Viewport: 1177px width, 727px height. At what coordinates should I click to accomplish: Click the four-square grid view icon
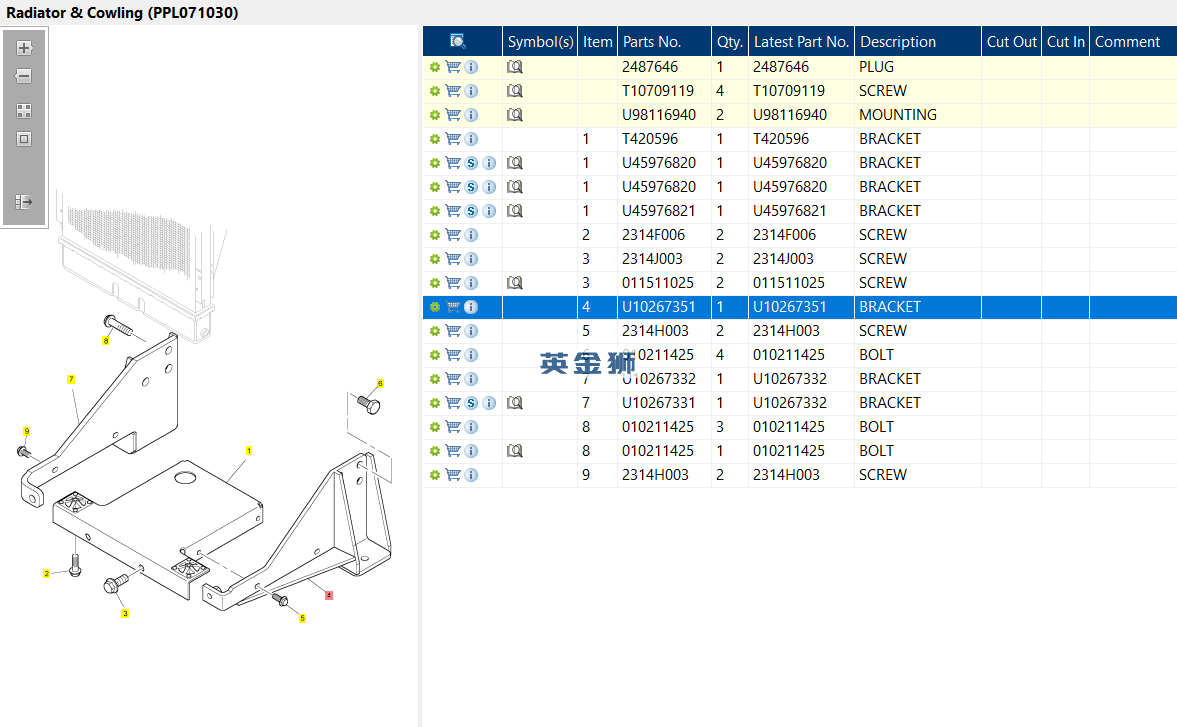pyautogui.click(x=25, y=111)
